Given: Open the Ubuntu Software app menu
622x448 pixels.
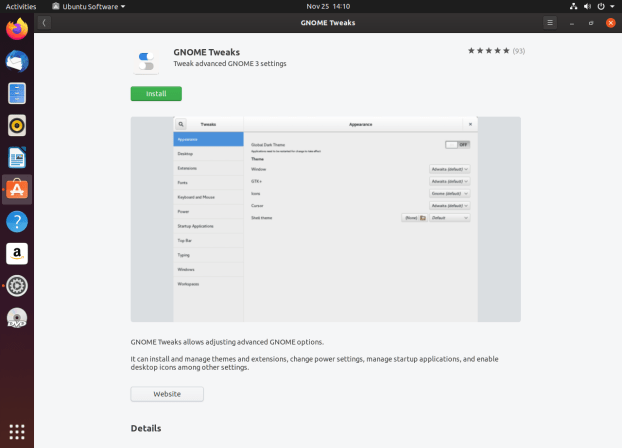Looking at the screenshot, I should coord(89,6).
